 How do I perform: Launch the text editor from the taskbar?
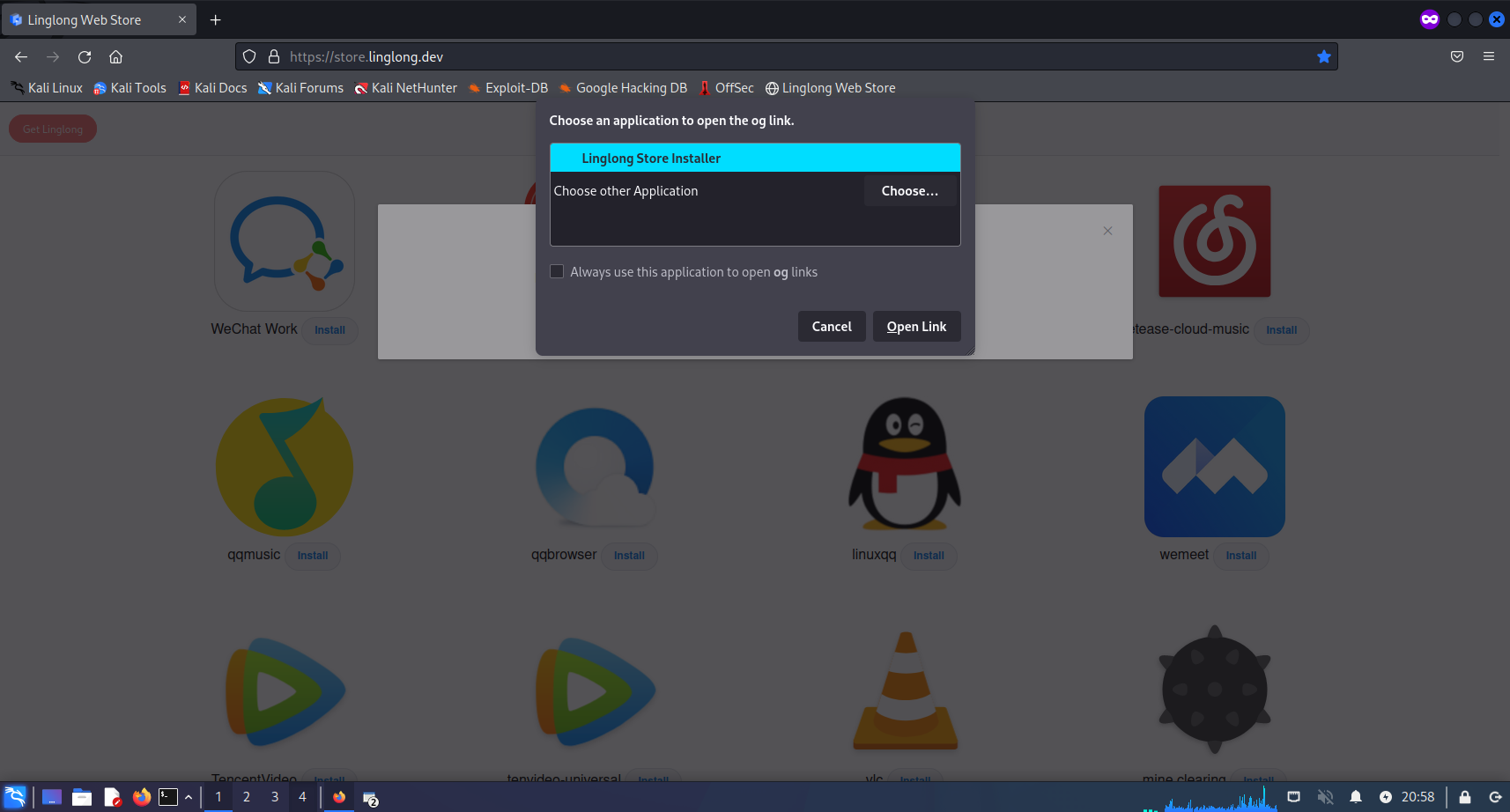click(x=112, y=797)
